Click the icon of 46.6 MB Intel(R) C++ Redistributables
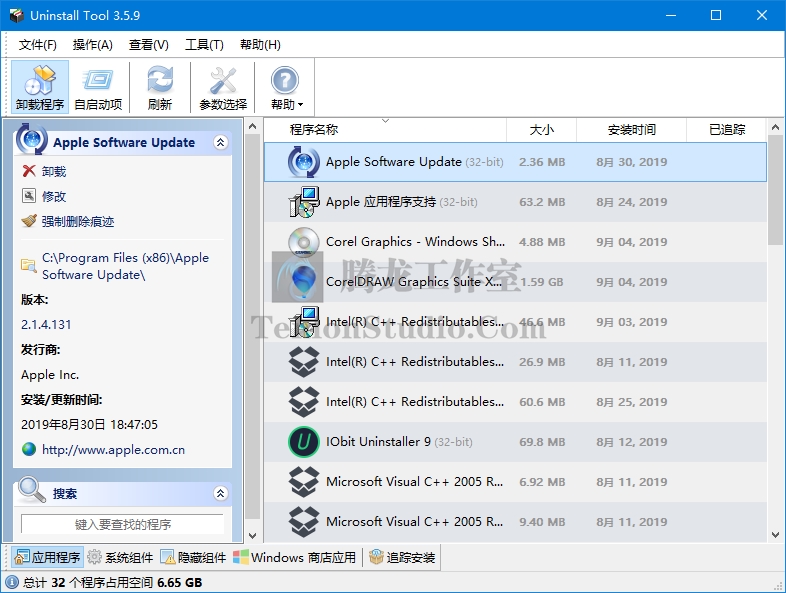The image size is (786, 593). pos(303,322)
